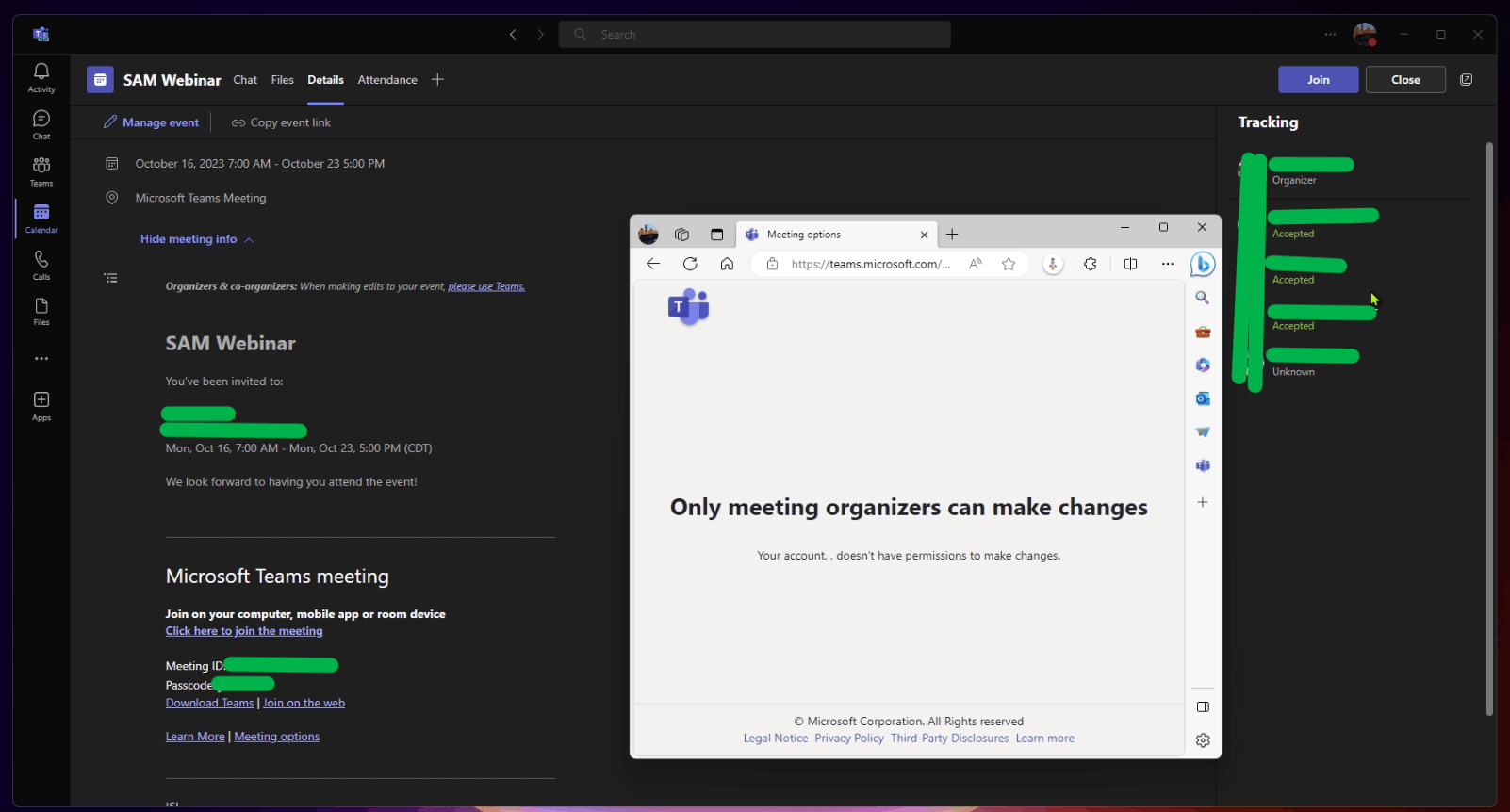This screenshot has width=1510, height=812.
Task: Open the profile avatar menu
Action: point(1365,35)
